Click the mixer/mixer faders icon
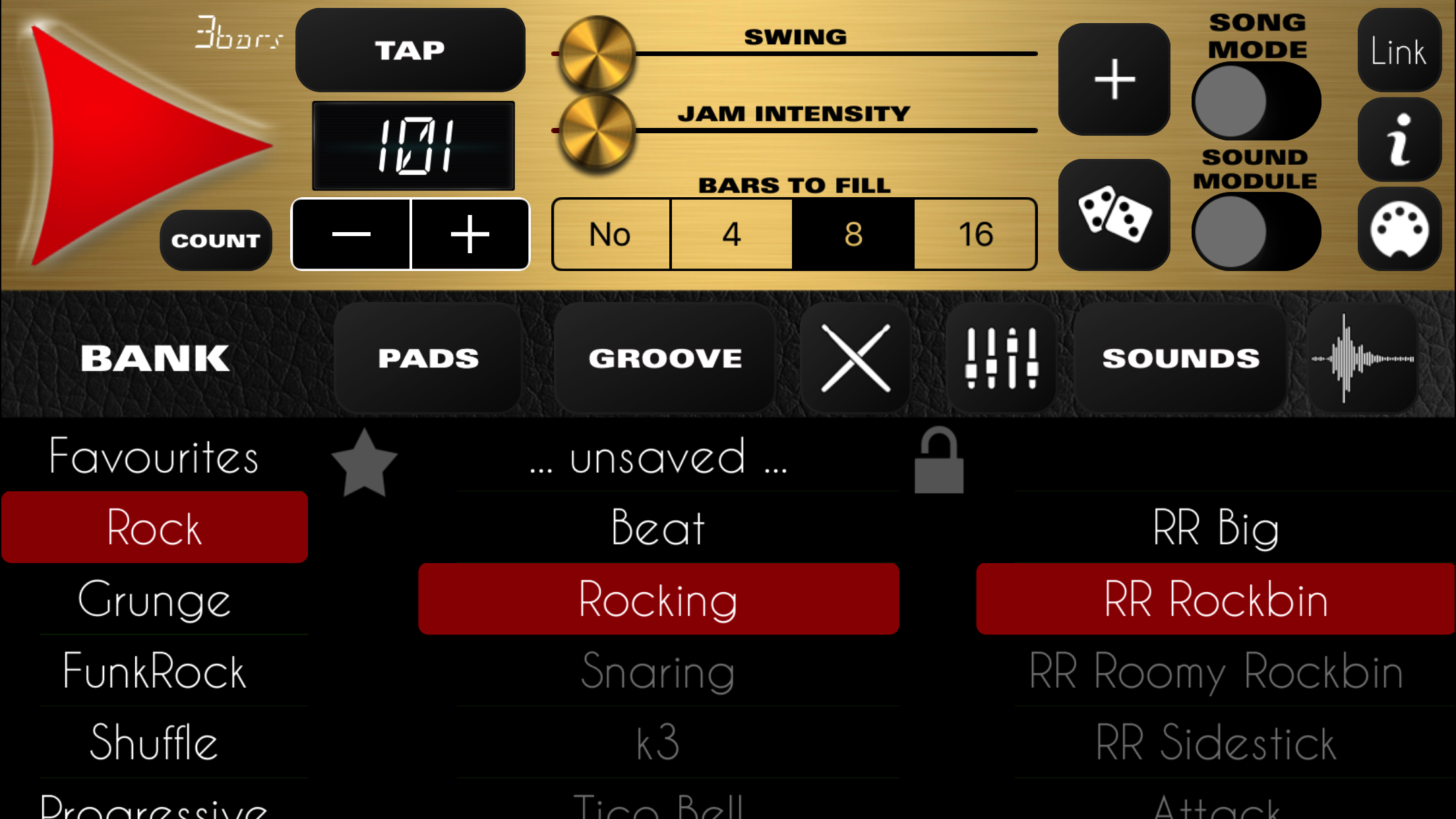The image size is (1456, 819). (1001, 357)
